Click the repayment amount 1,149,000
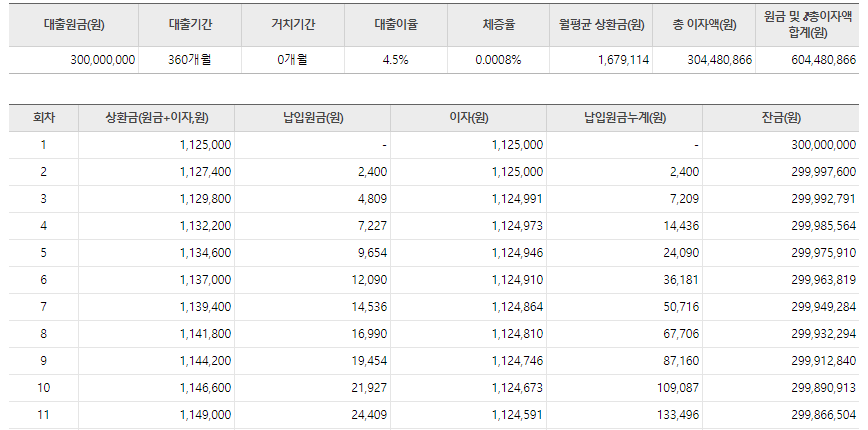The width and height of the screenshot is (868, 430). [205, 415]
